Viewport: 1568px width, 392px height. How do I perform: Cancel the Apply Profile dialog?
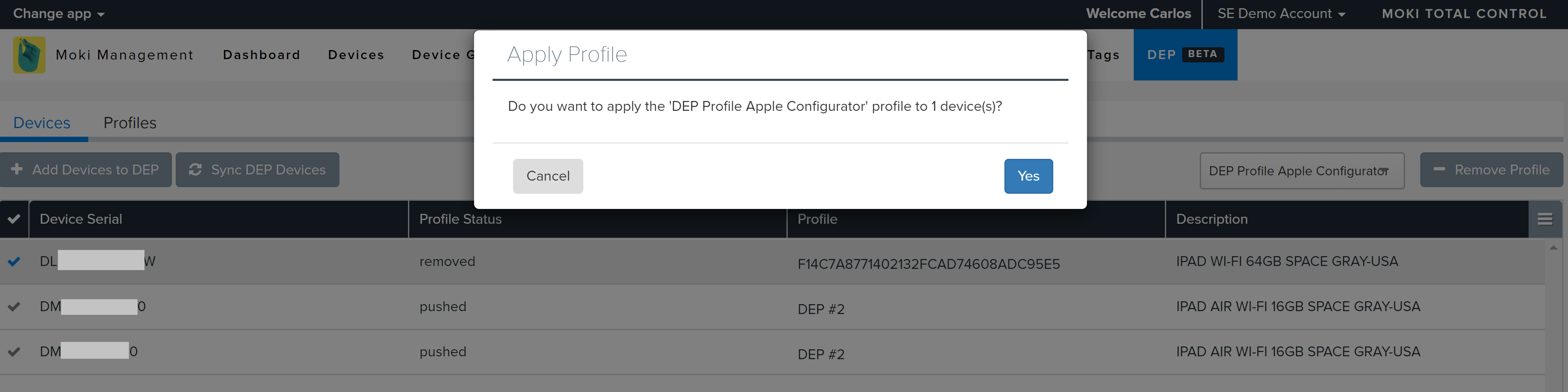point(548,176)
